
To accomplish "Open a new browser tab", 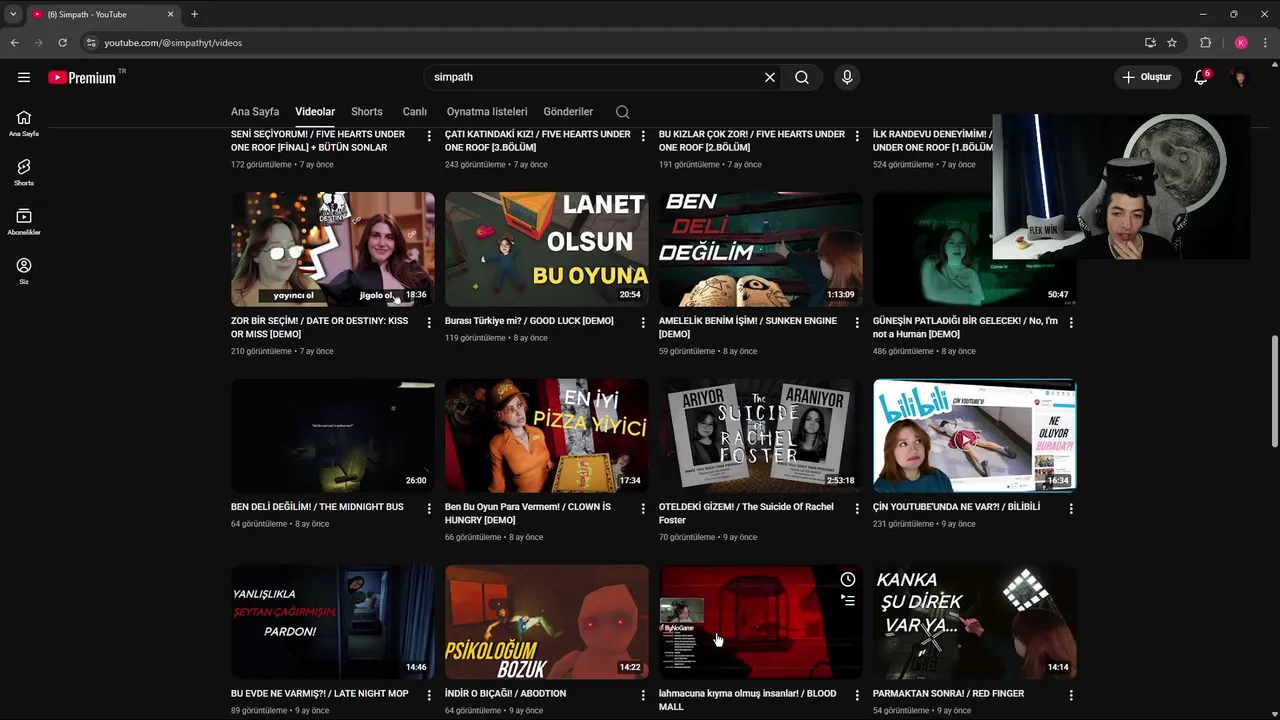I will (194, 14).
